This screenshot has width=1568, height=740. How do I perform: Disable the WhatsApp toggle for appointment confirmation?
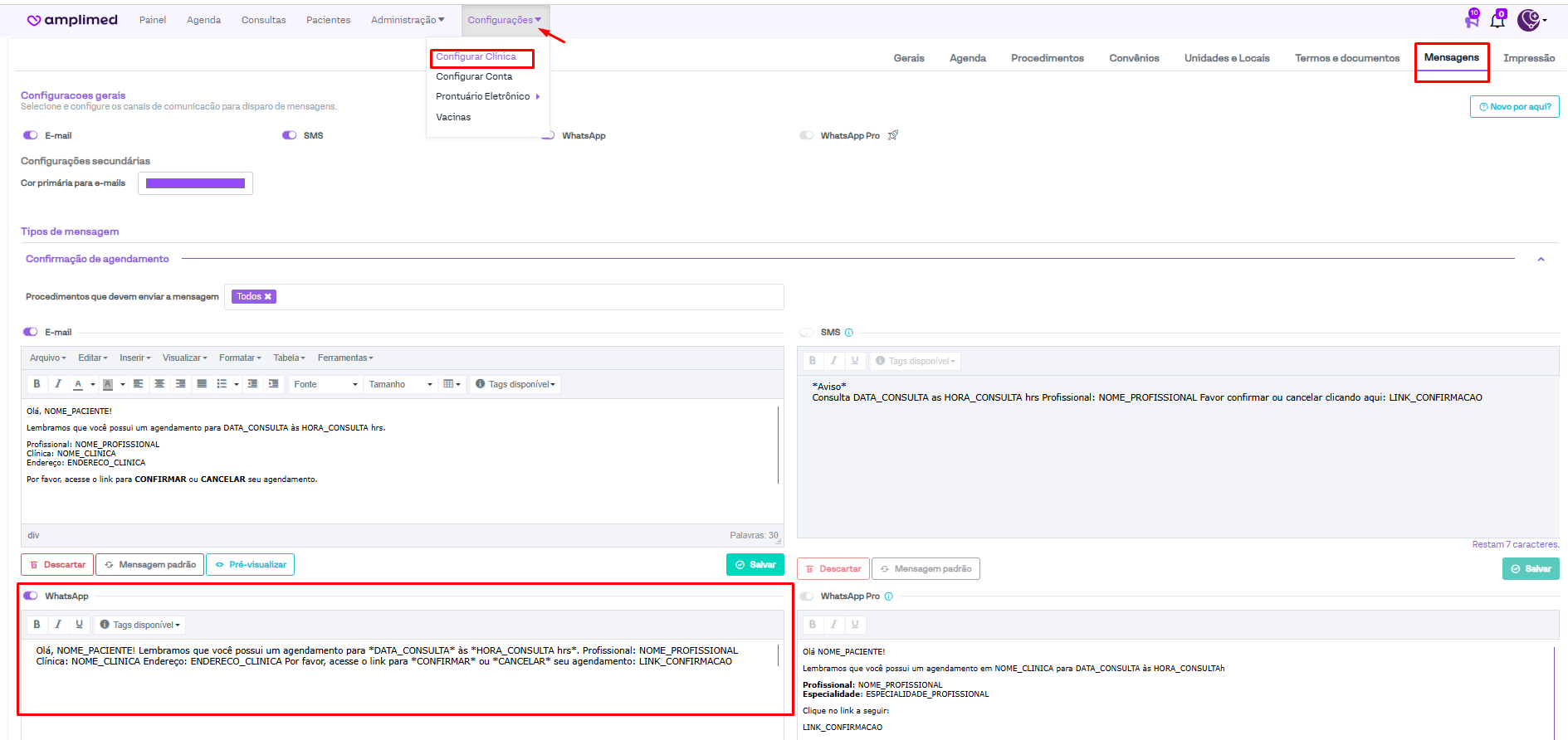coord(31,596)
